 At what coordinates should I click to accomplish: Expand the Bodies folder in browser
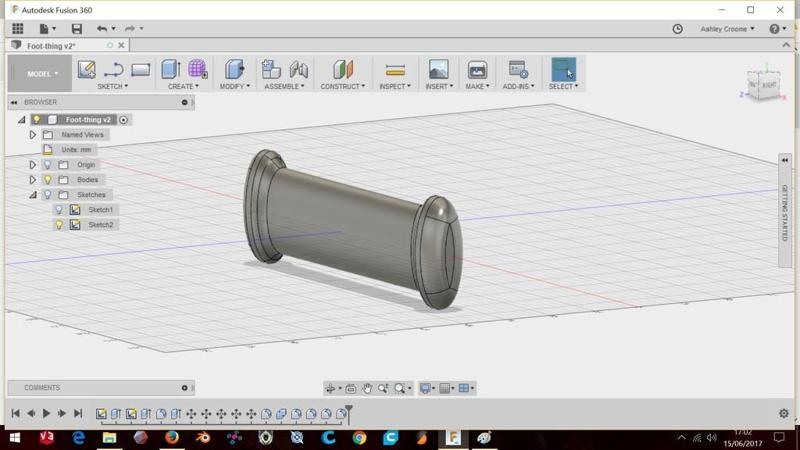[33, 180]
